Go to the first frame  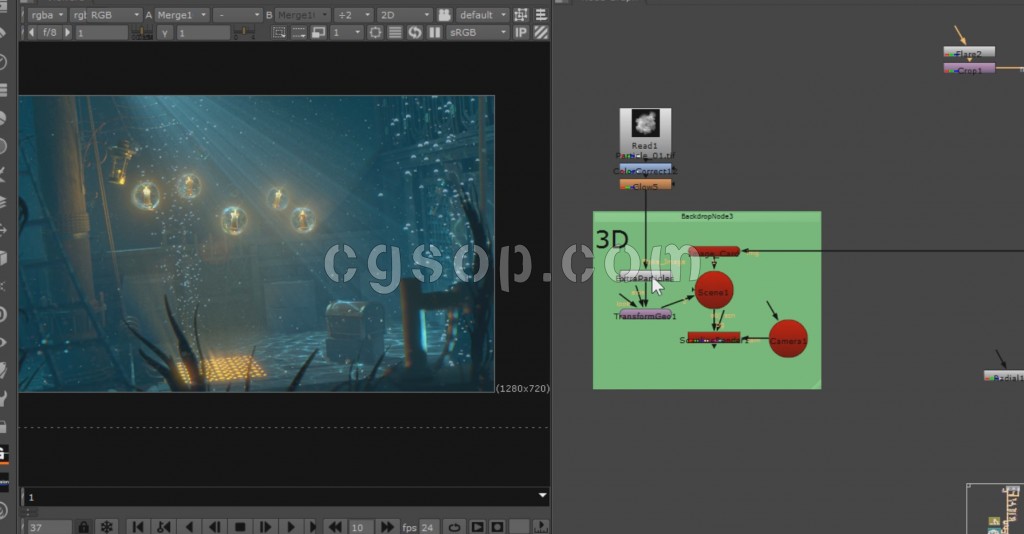137,527
